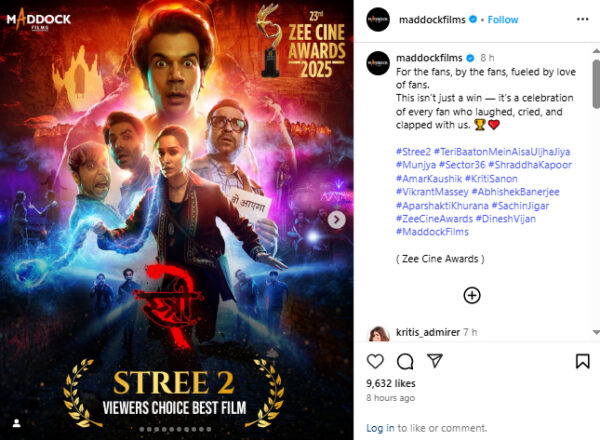Image resolution: width=600 pixels, height=440 pixels.
Task: Like the post with the heart icon
Action: pyautogui.click(x=375, y=361)
